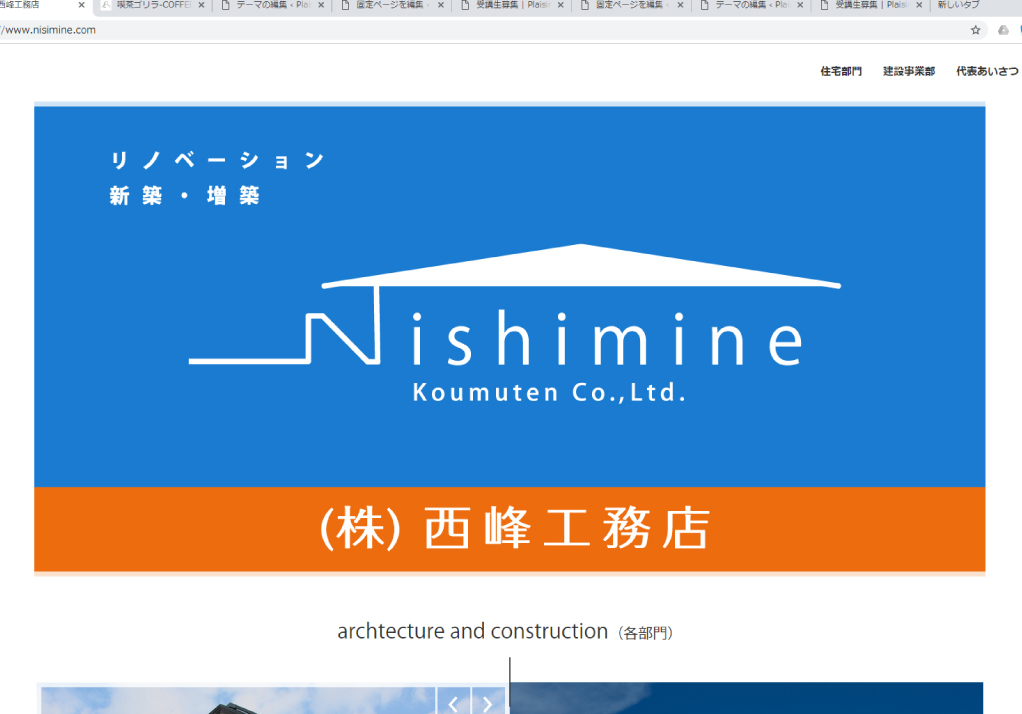
Task: Open the 建設事業部 navigation link
Action: point(909,71)
